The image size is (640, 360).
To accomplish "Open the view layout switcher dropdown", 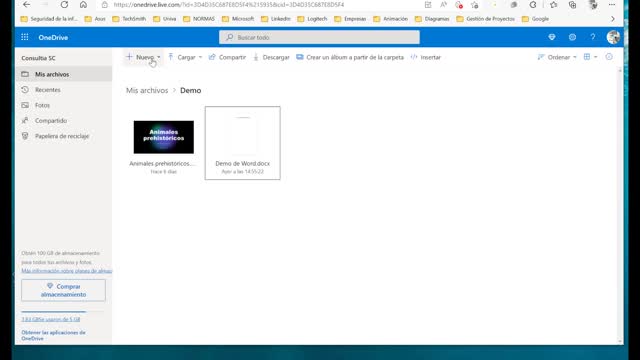I will pyautogui.click(x=590, y=57).
